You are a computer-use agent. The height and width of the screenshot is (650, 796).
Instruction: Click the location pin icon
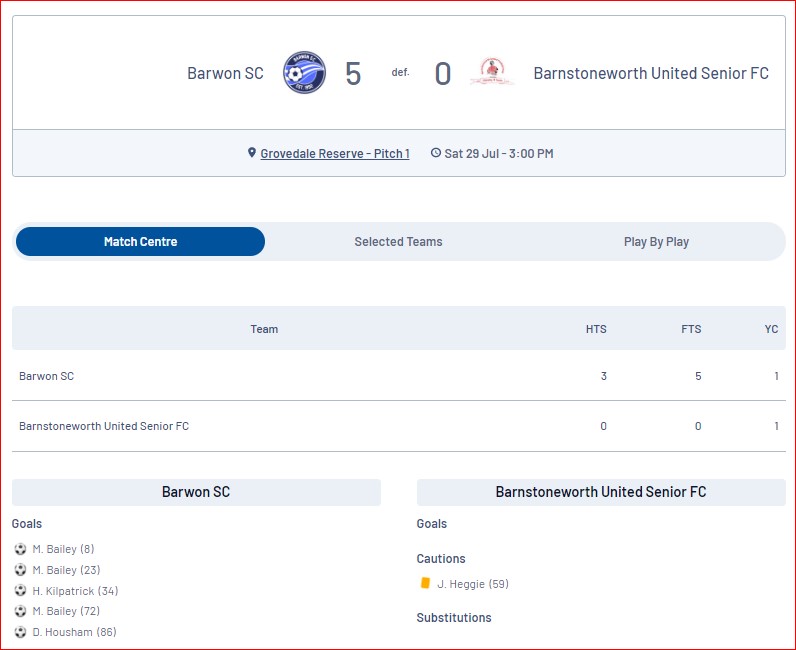coord(252,152)
